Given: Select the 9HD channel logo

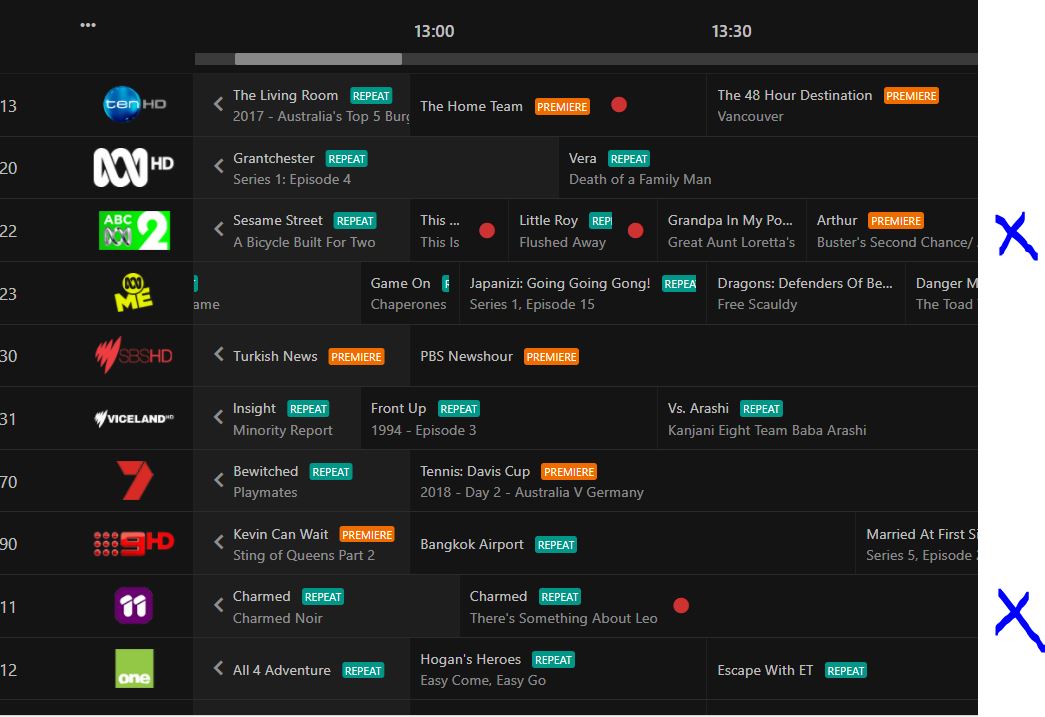Looking at the screenshot, I should [133, 543].
